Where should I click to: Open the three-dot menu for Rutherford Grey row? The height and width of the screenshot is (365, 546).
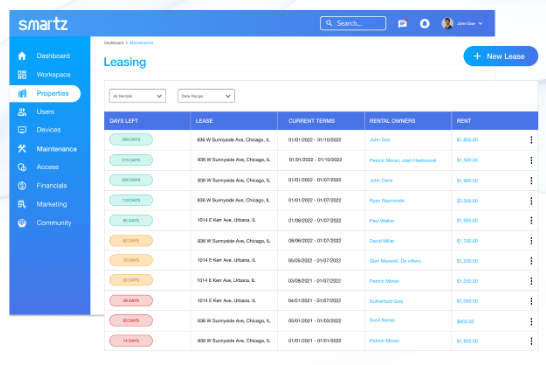click(531, 301)
